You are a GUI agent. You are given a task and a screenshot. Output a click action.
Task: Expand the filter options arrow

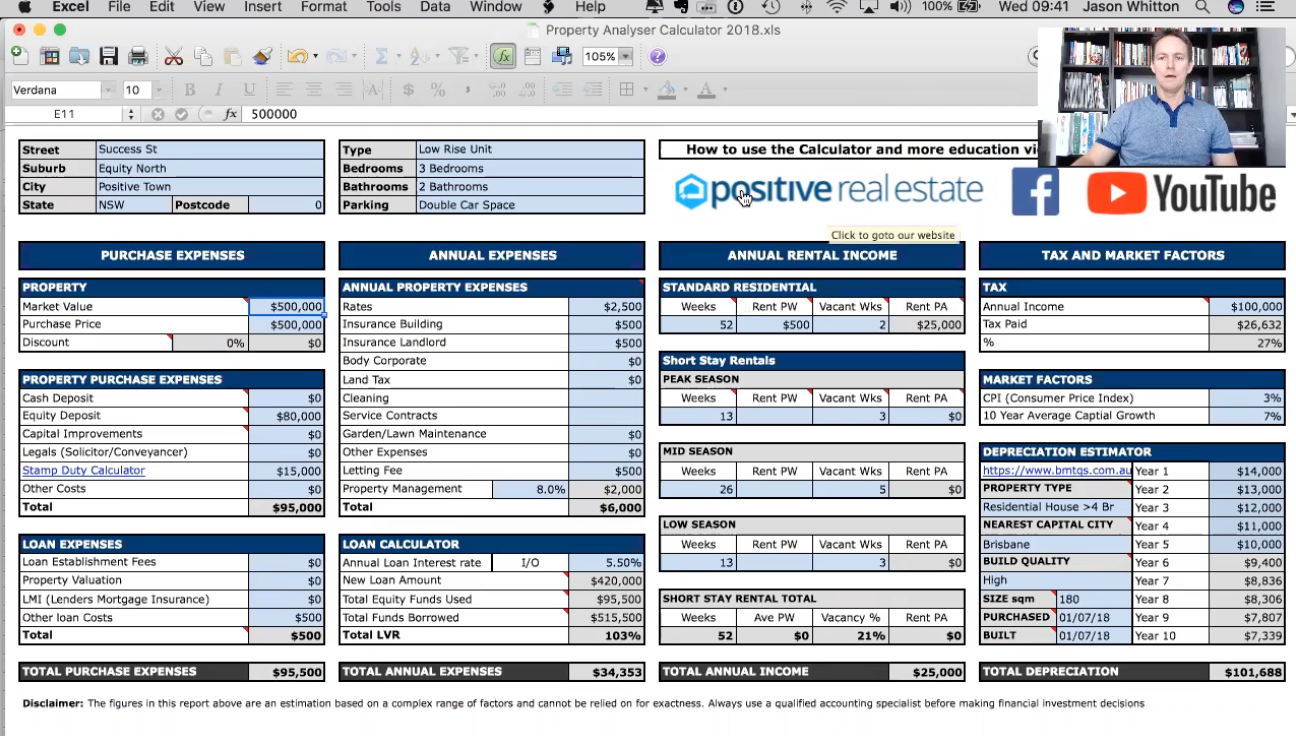pos(476,56)
